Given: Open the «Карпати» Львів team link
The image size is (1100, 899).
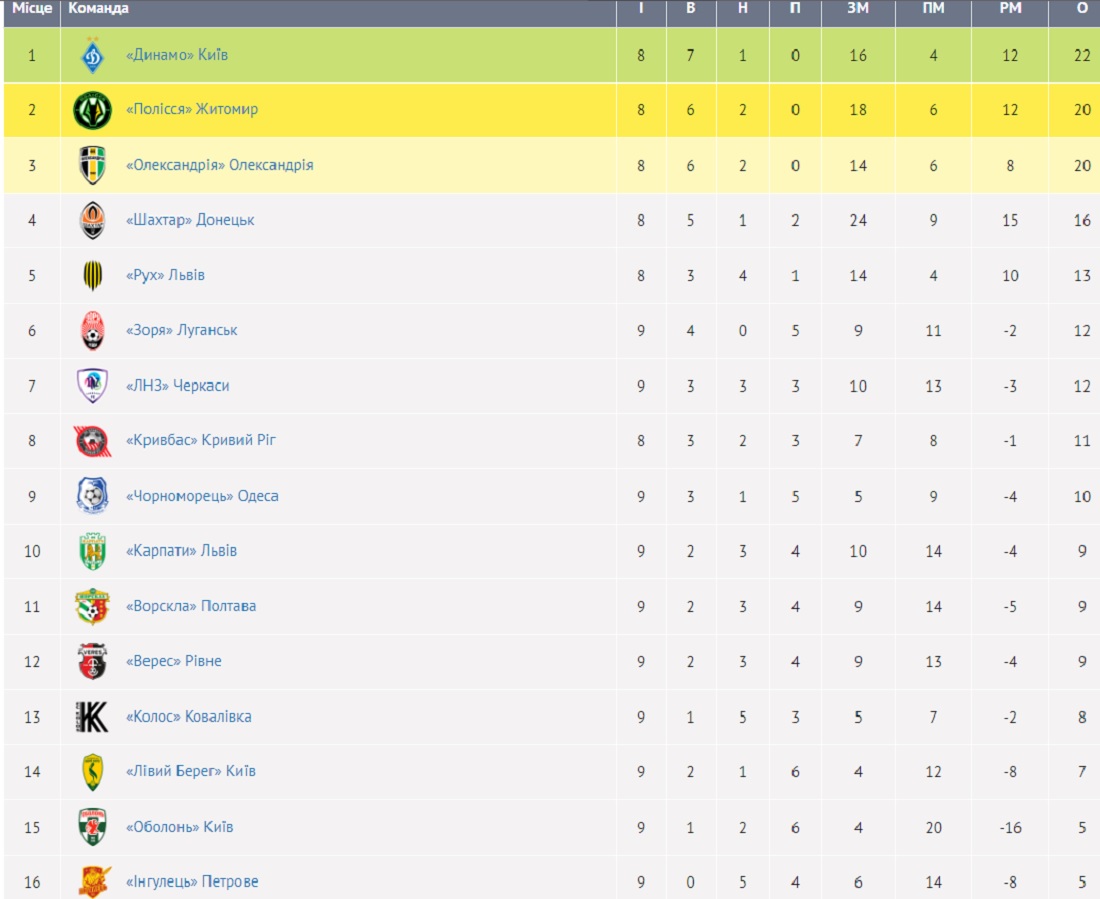Looking at the screenshot, I should 181,551.
